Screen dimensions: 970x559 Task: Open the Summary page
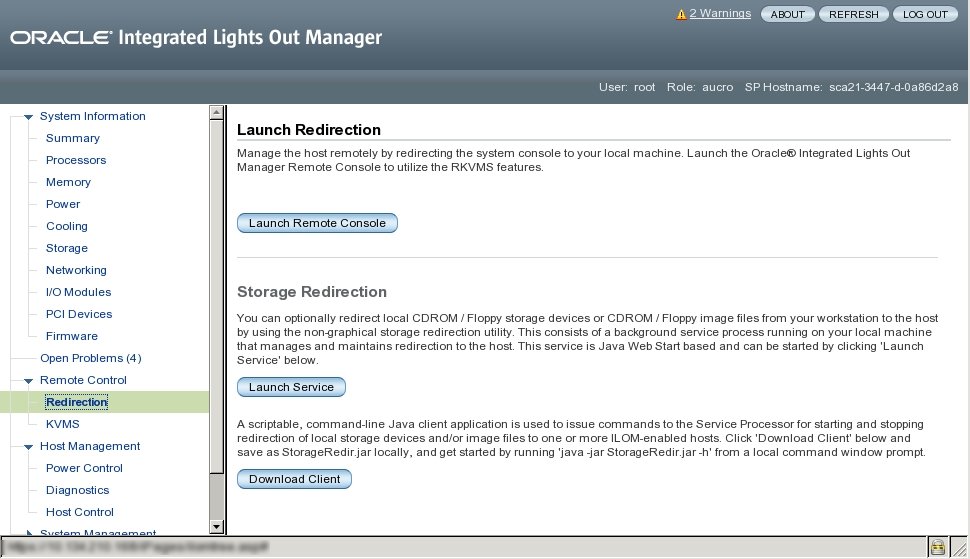(72, 138)
